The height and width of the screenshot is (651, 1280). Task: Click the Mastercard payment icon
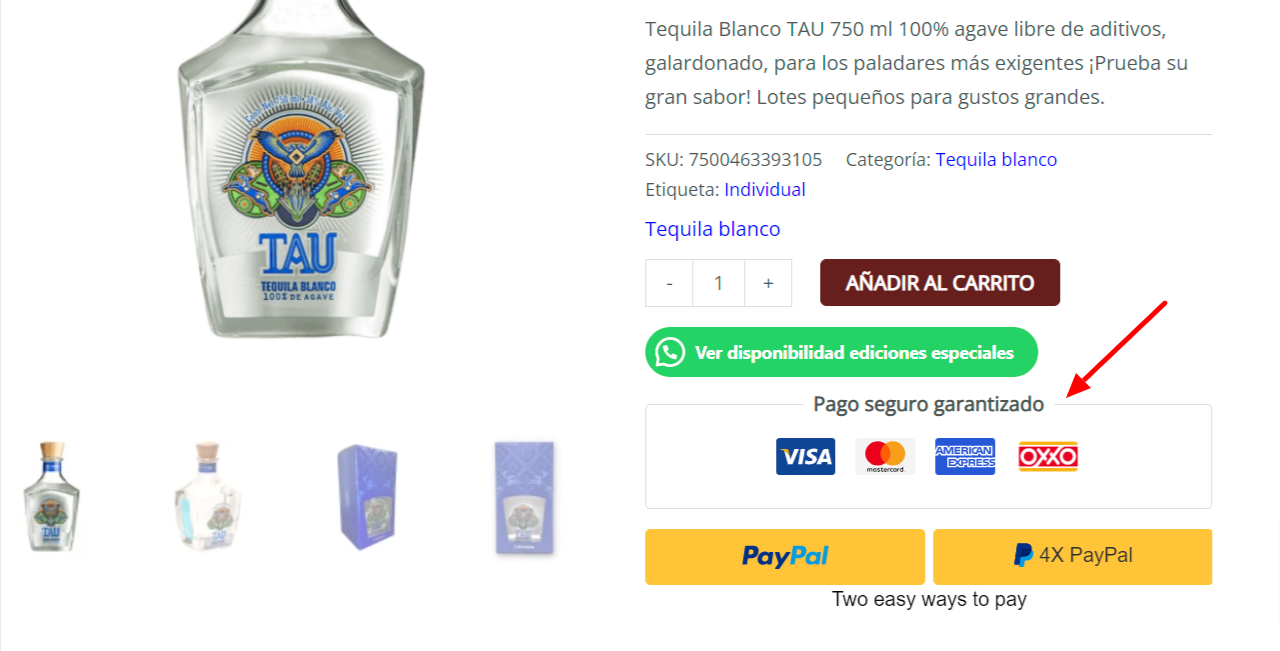[x=885, y=457]
